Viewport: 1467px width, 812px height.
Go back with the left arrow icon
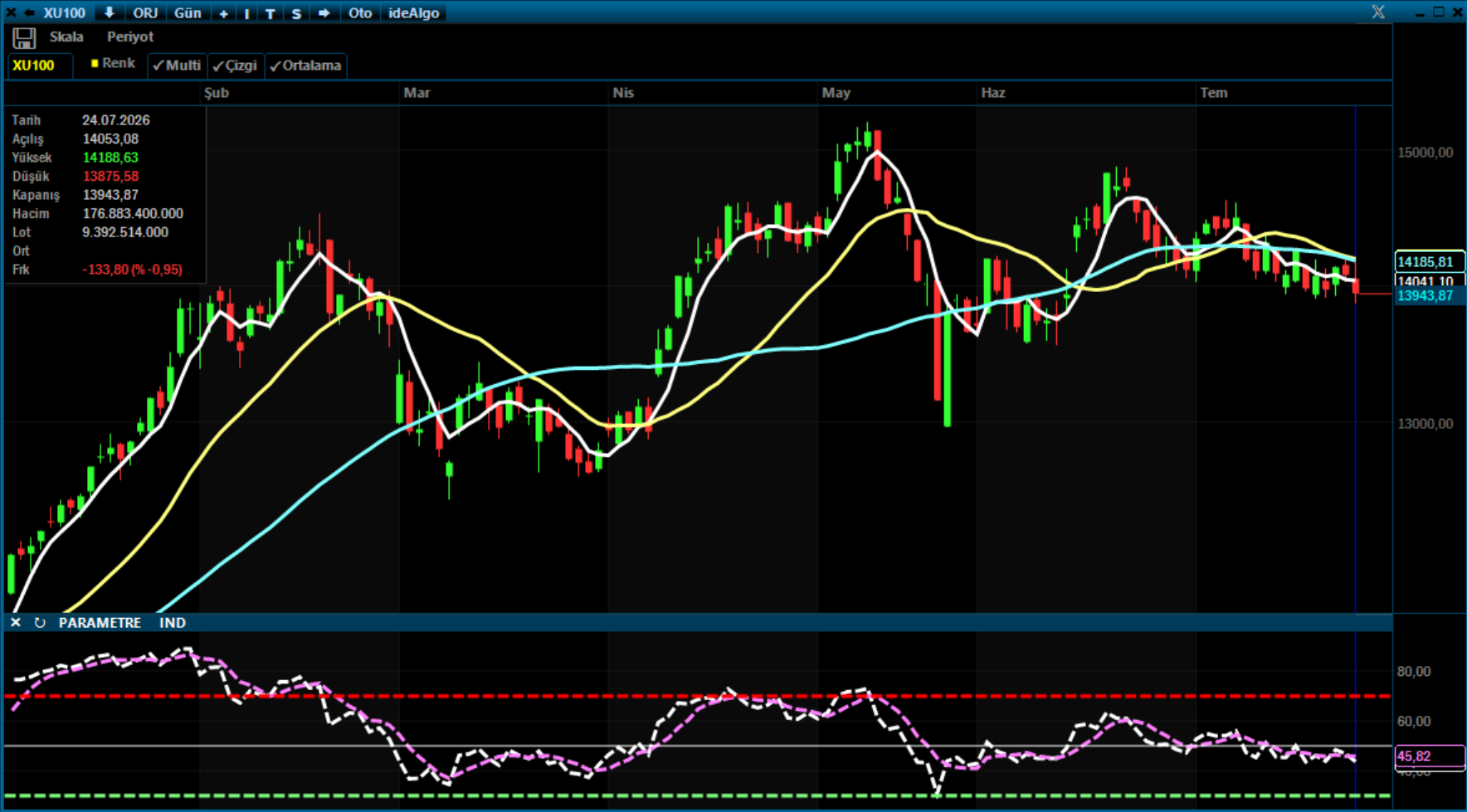28,12
